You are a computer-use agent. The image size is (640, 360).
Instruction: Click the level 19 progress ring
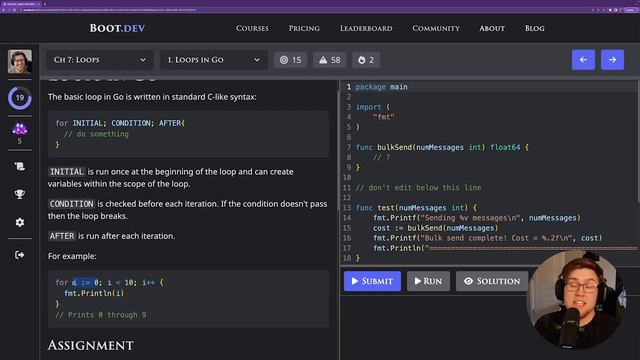(20, 98)
